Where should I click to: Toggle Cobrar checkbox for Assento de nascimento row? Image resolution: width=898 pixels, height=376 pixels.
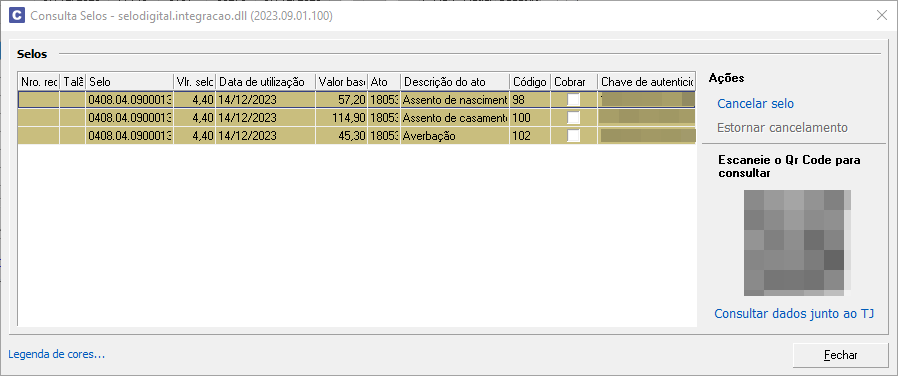[x=573, y=100]
